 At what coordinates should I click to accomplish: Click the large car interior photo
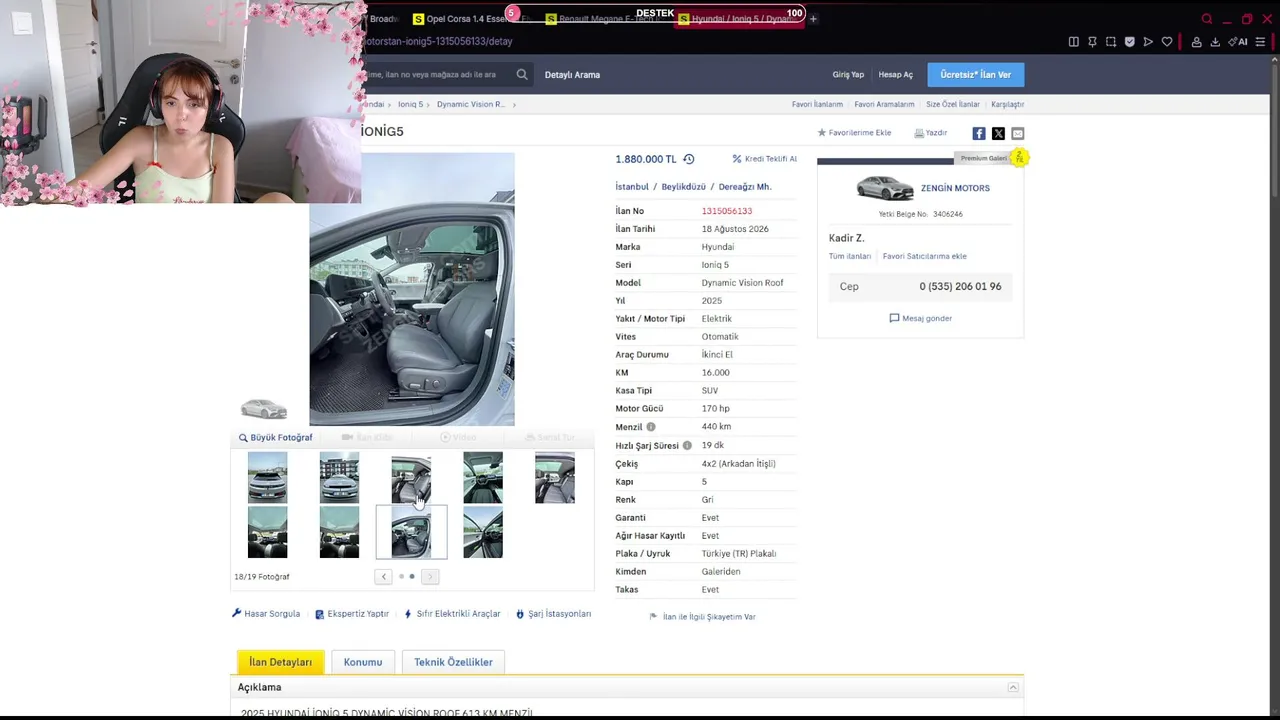(412, 289)
